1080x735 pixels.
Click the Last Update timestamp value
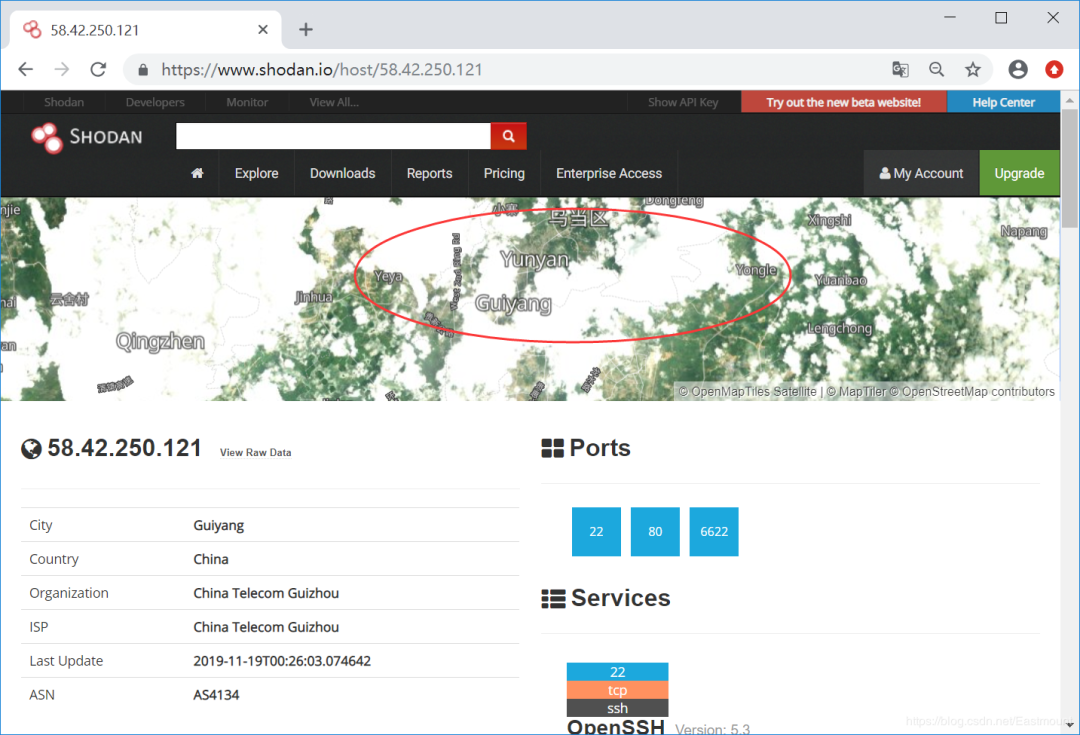tap(282, 661)
